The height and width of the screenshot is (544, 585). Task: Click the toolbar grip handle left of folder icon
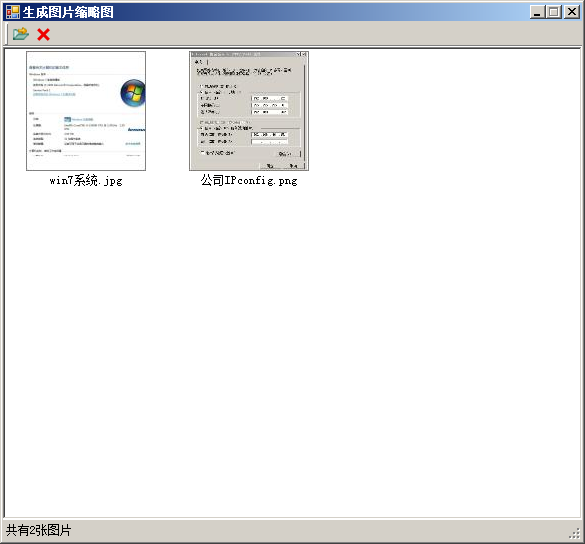coord(7,34)
